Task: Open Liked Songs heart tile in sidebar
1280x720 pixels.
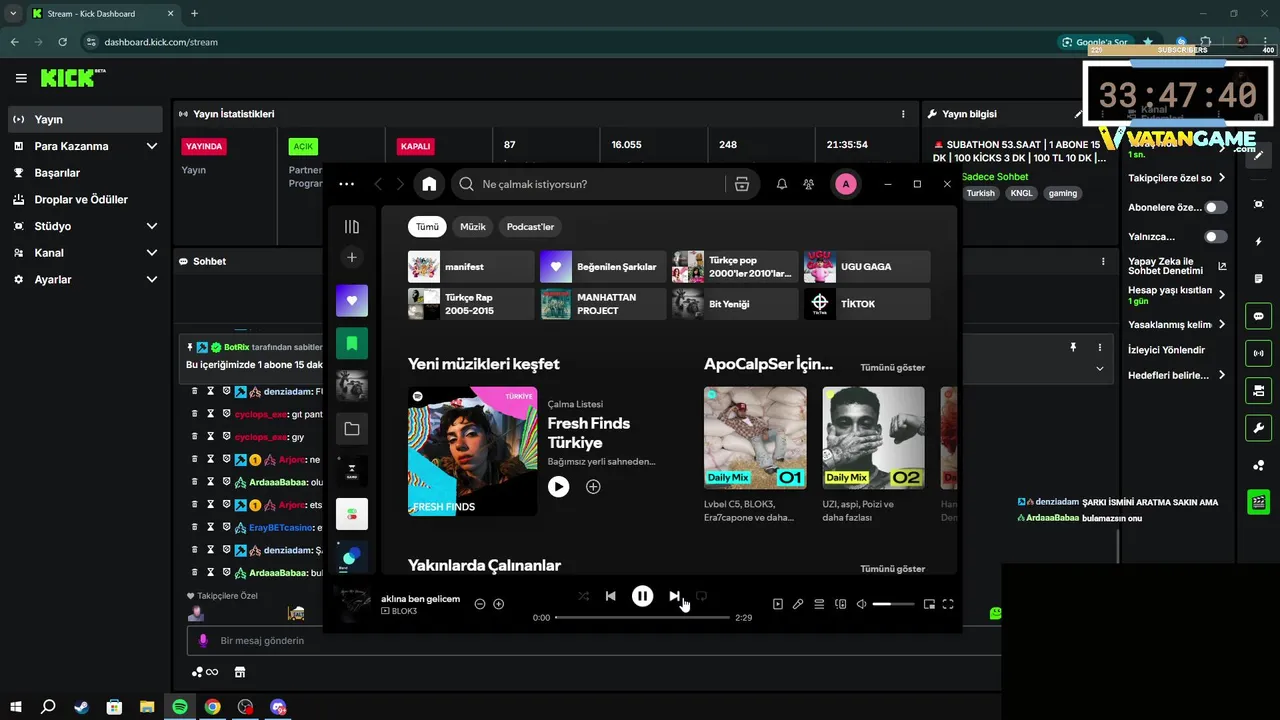Action: (x=352, y=300)
